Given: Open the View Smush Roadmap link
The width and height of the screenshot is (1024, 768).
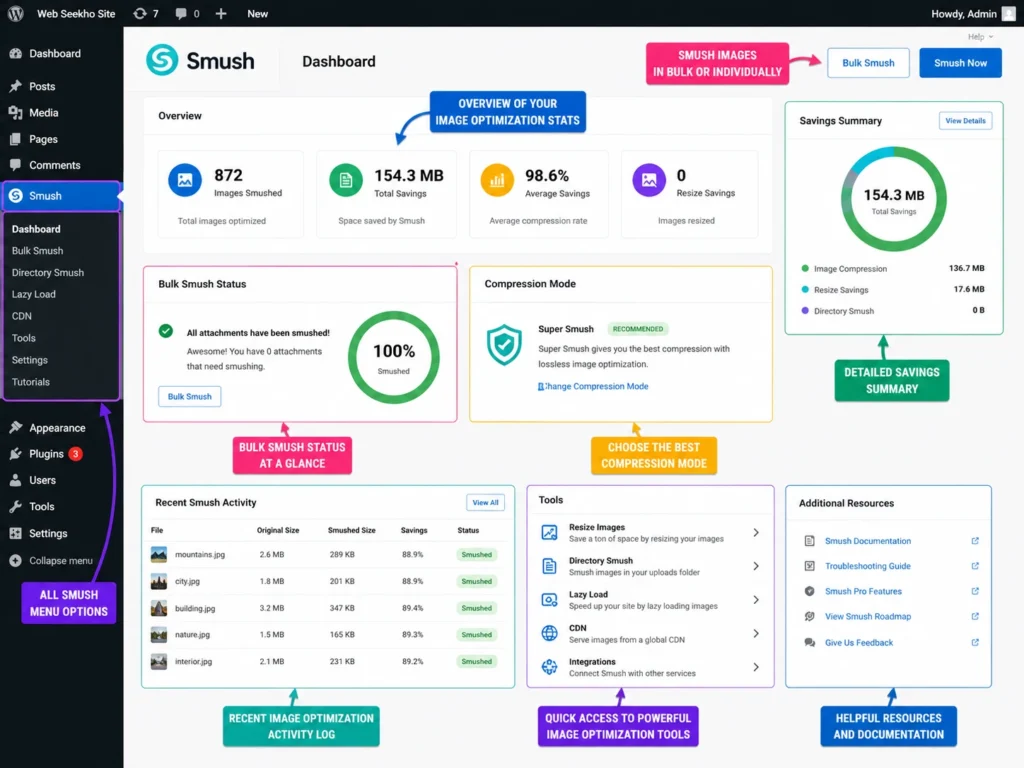Looking at the screenshot, I should (x=867, y=616).
